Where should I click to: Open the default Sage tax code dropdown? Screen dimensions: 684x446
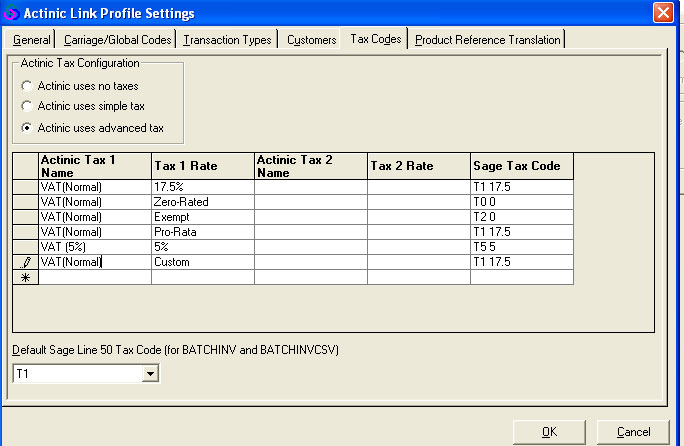[150, 374]
